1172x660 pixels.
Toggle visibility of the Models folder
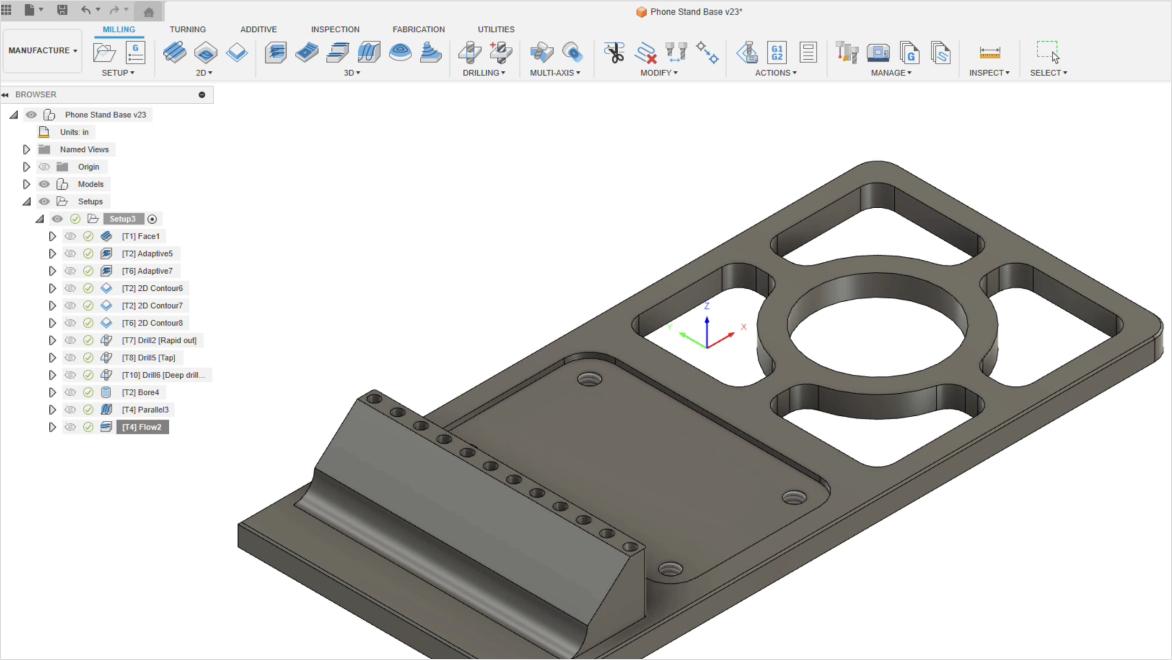pos(44,184)
